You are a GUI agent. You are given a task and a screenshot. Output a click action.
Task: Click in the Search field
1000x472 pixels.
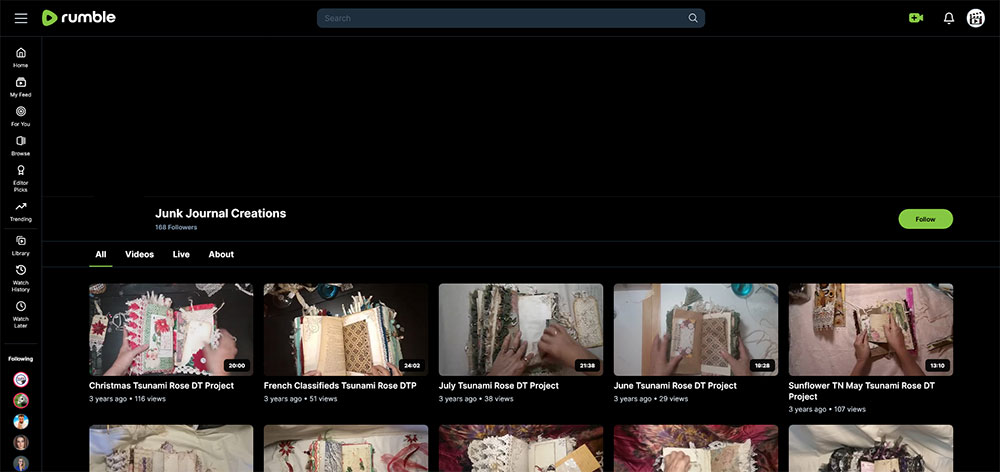pos(510,18)
